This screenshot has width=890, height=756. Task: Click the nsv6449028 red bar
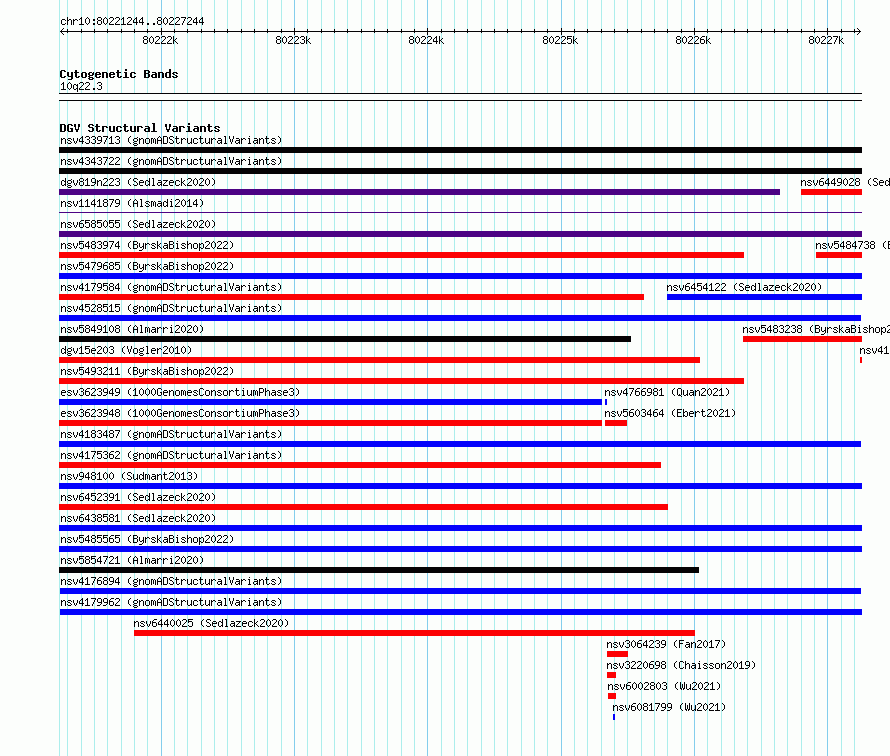click(x=832, y=192)
